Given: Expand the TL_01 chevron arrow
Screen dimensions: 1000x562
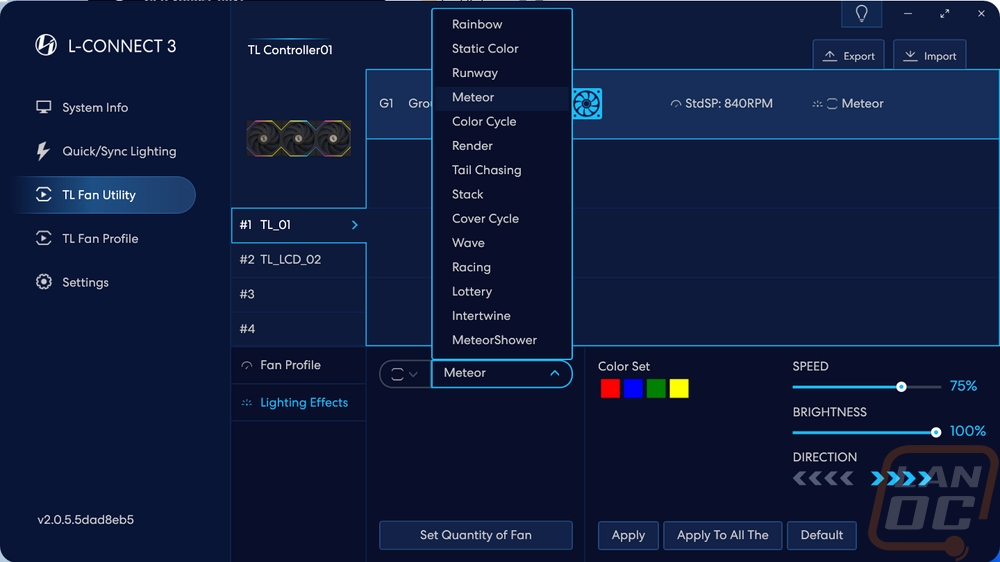Looking at the screenshot, I should pyautogui.click(x=355, y=225).
